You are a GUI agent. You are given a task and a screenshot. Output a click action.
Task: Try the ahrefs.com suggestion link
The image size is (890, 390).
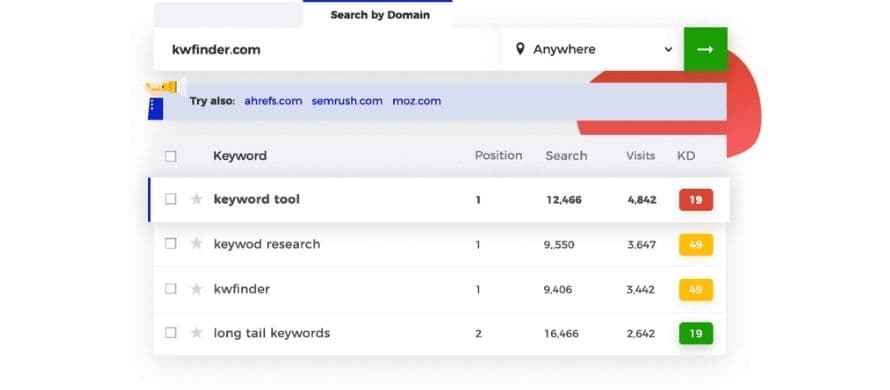273,101
